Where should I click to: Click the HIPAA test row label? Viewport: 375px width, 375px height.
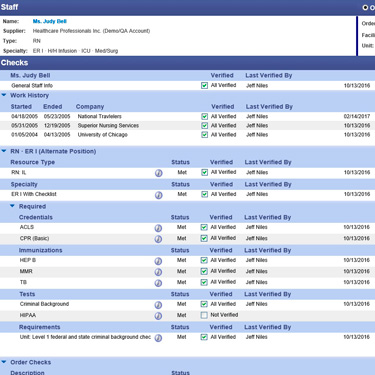pyautogui.click(x=28, y=315)
